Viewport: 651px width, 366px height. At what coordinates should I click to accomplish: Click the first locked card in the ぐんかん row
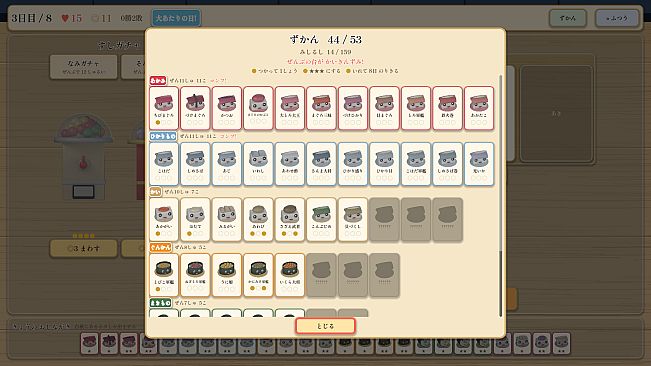coord(322,275)
